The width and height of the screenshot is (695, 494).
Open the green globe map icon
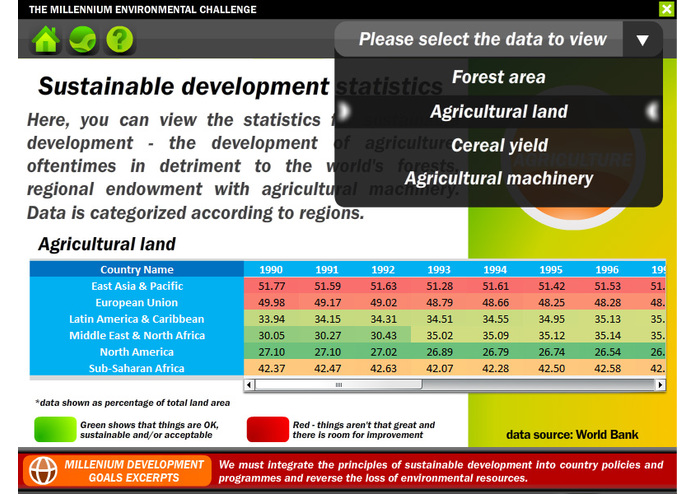pos(82,39)
